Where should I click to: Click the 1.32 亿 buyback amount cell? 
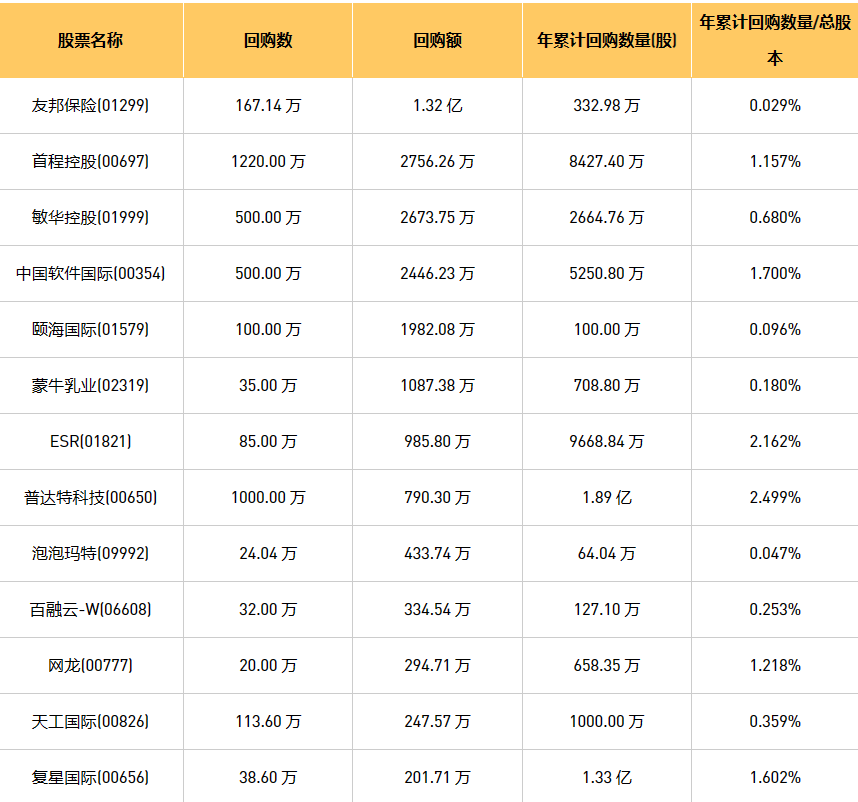(x=437, y=105)
